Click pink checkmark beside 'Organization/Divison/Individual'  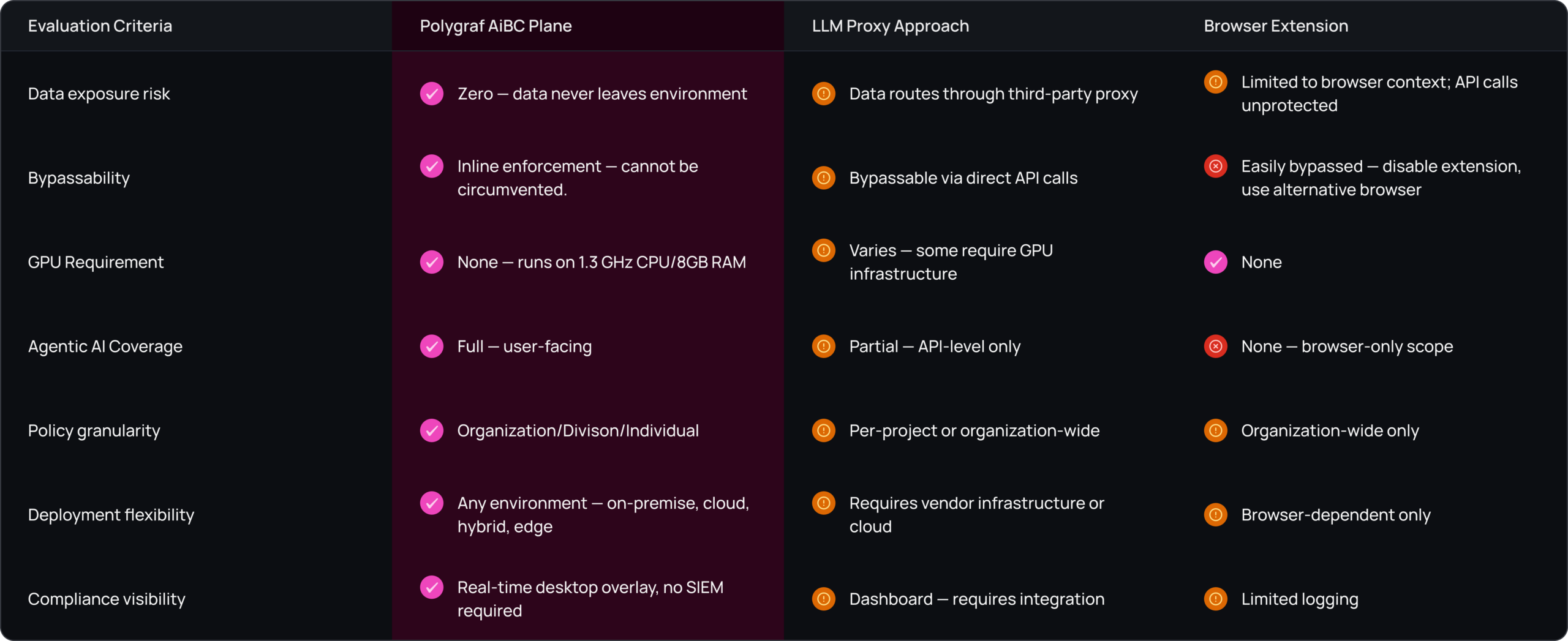(x=432, y=430)
